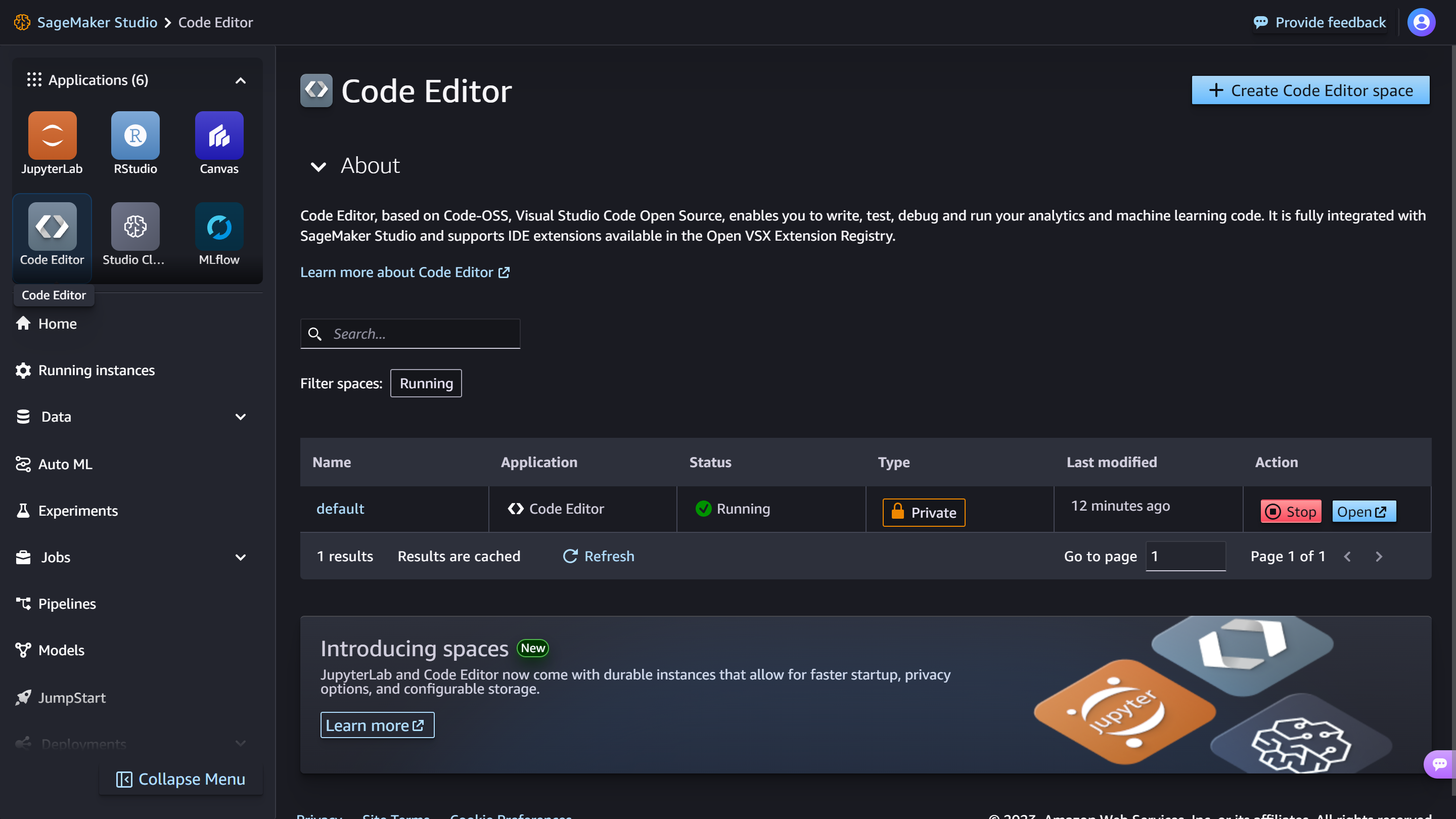The height and width of the screenshot is (819, 1456).
Task: Open the Models section
Action: coord(61,650)
